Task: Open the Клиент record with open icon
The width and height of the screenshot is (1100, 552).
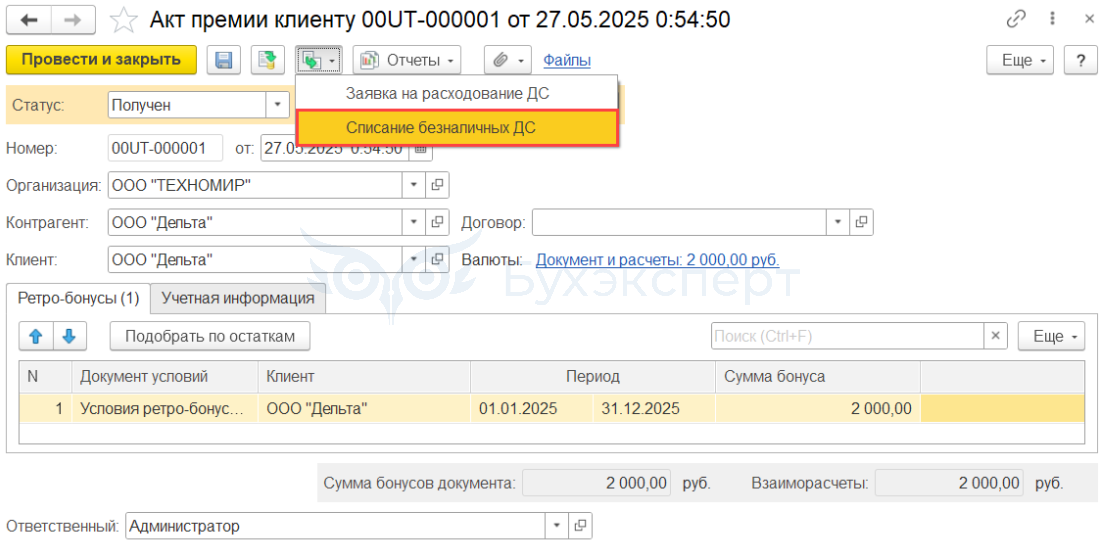Action: click(437, 260)
